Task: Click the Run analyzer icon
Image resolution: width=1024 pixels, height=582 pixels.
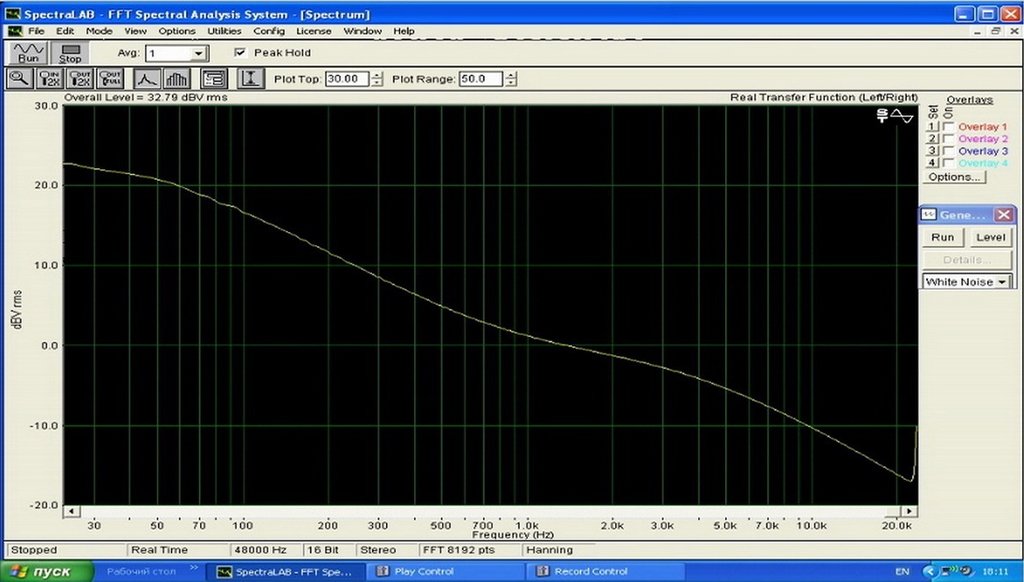Action: 28,52
